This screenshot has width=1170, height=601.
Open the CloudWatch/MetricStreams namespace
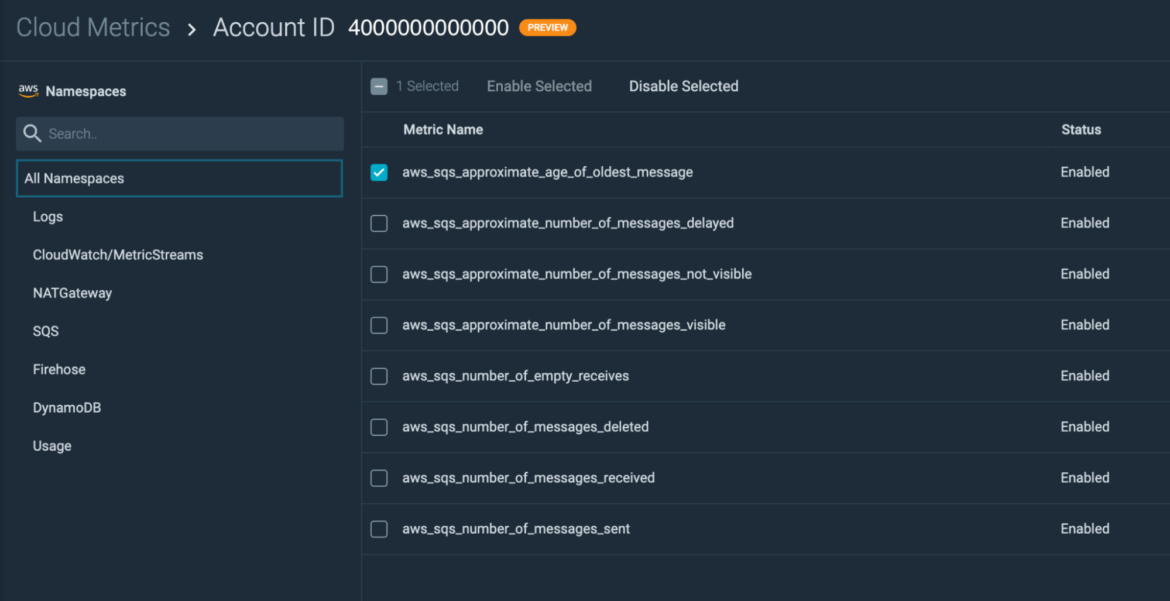tap(118, 255)
